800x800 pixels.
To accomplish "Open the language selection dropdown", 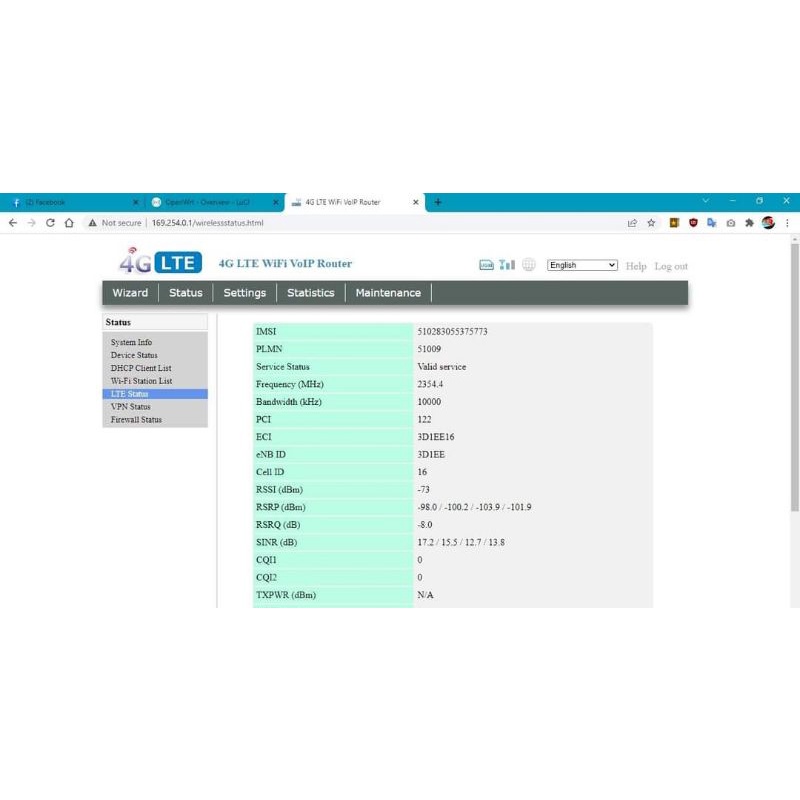I will coord(581,264).
